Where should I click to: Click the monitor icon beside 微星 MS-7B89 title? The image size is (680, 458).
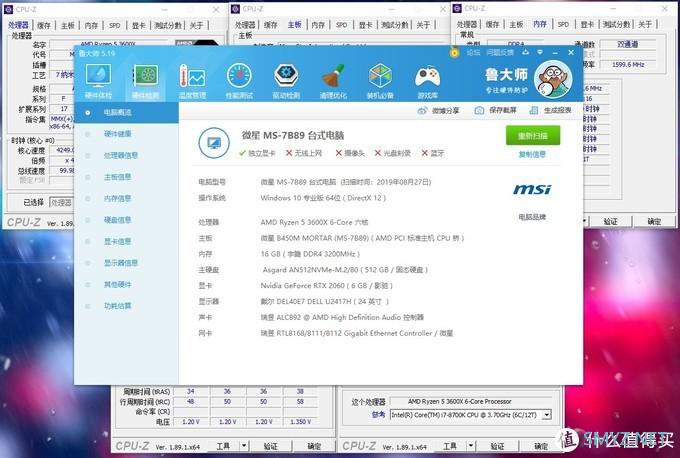pyautogui.click(x=214, y=143)
